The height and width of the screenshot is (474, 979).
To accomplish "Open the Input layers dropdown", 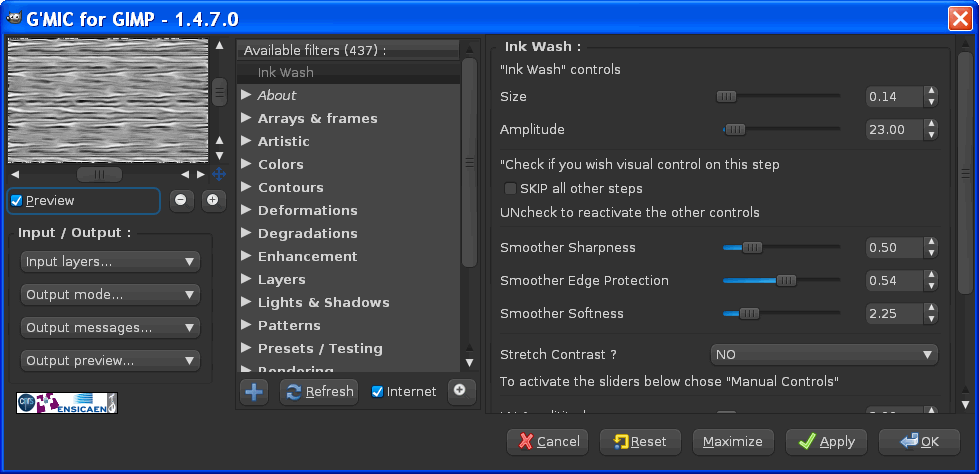I will pos(111,262).
